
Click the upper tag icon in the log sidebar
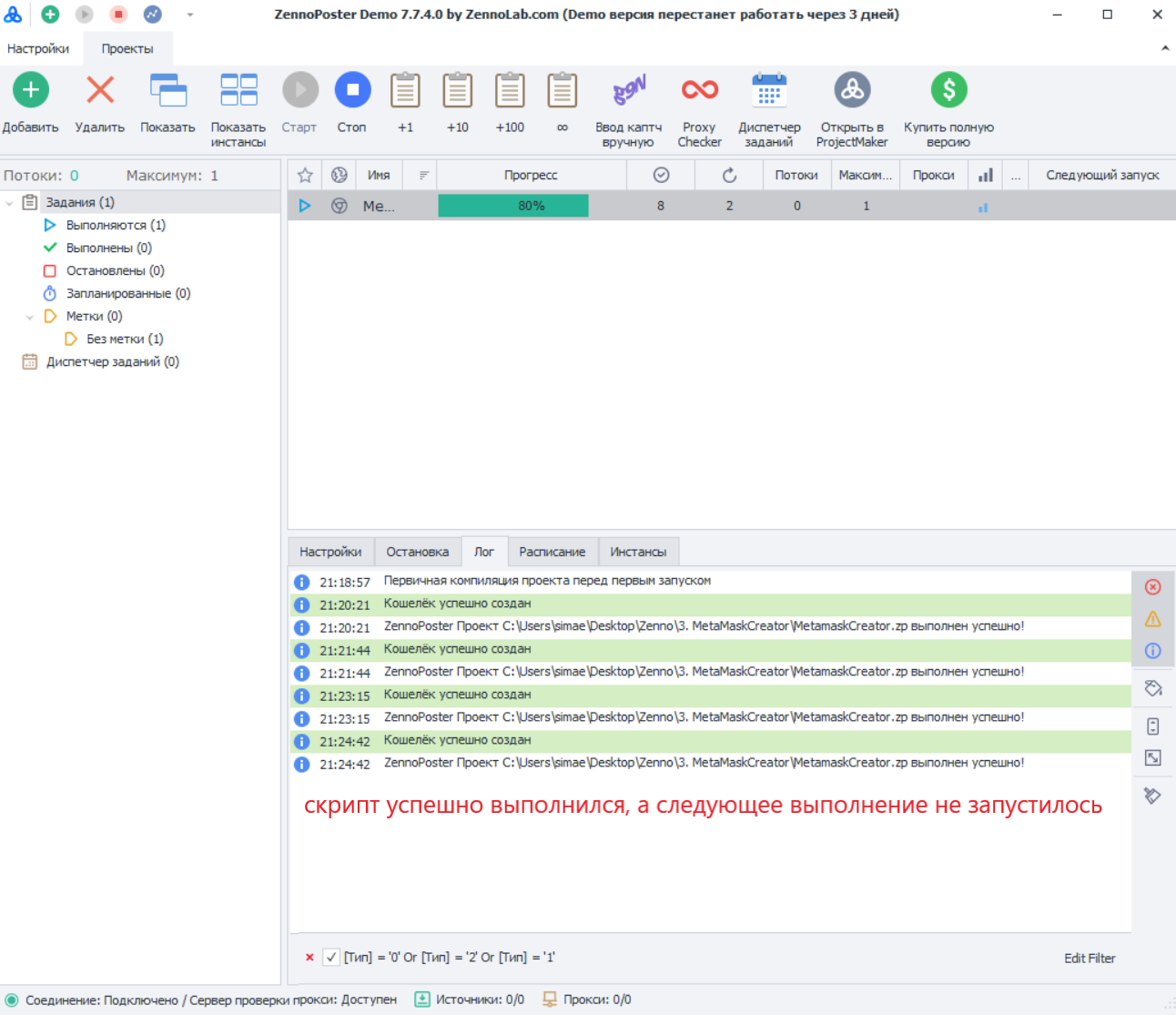[1153, 688]
